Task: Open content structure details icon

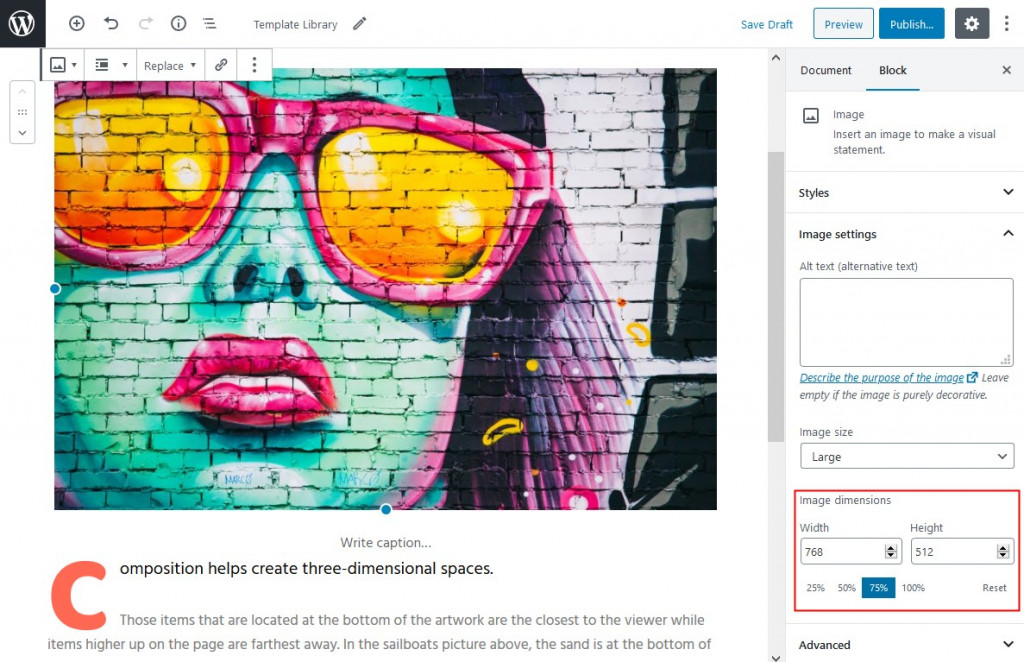Action: pos(177,23)
